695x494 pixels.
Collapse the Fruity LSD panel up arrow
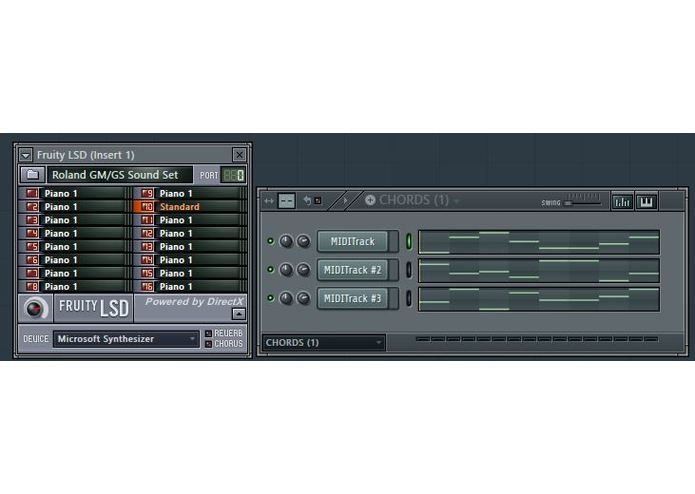coord(239,314)
